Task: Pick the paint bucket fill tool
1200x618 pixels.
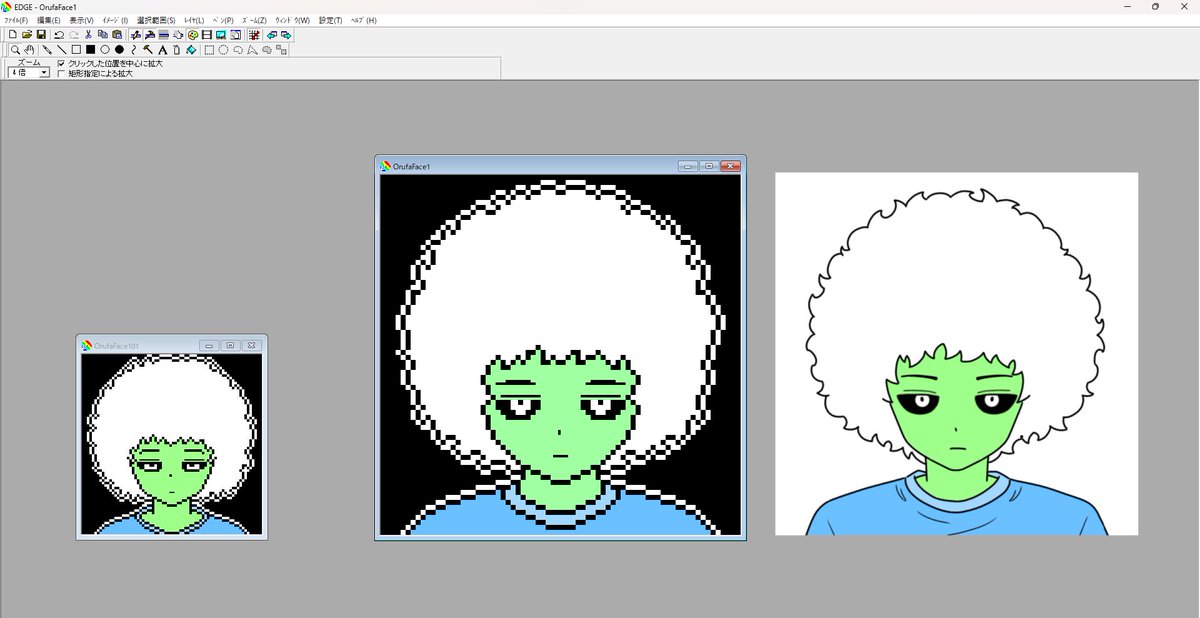Action: pyautogui.click(x=191, y=50)
